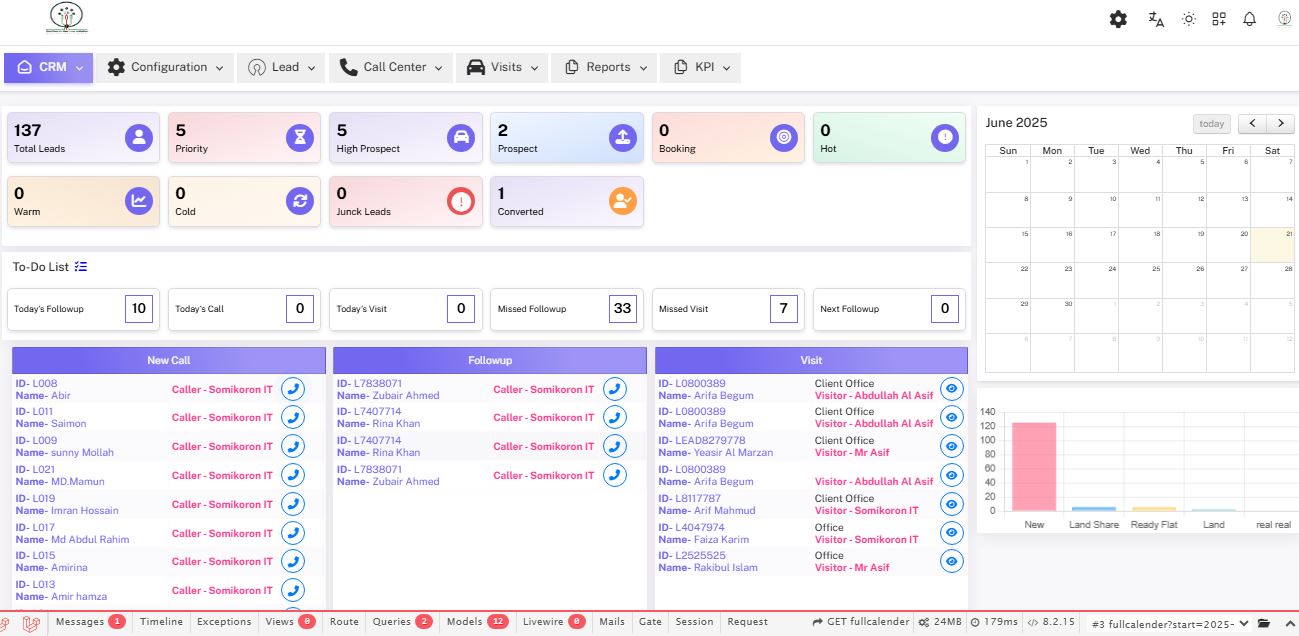Viewport: 1299px width, 636px height.
Task: Open the settings gear in top header
Action: click(x=1118, y=19)
